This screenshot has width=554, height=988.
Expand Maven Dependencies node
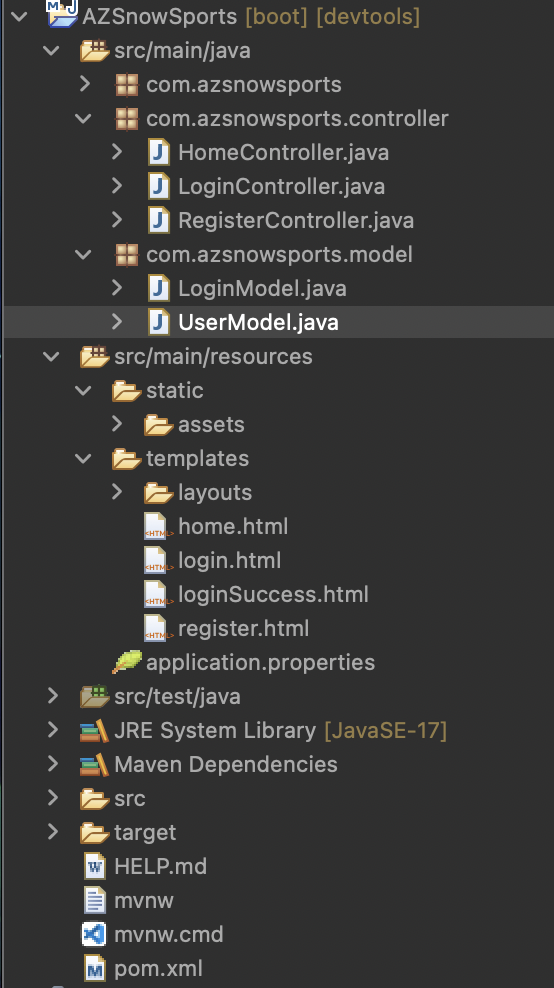53,764
